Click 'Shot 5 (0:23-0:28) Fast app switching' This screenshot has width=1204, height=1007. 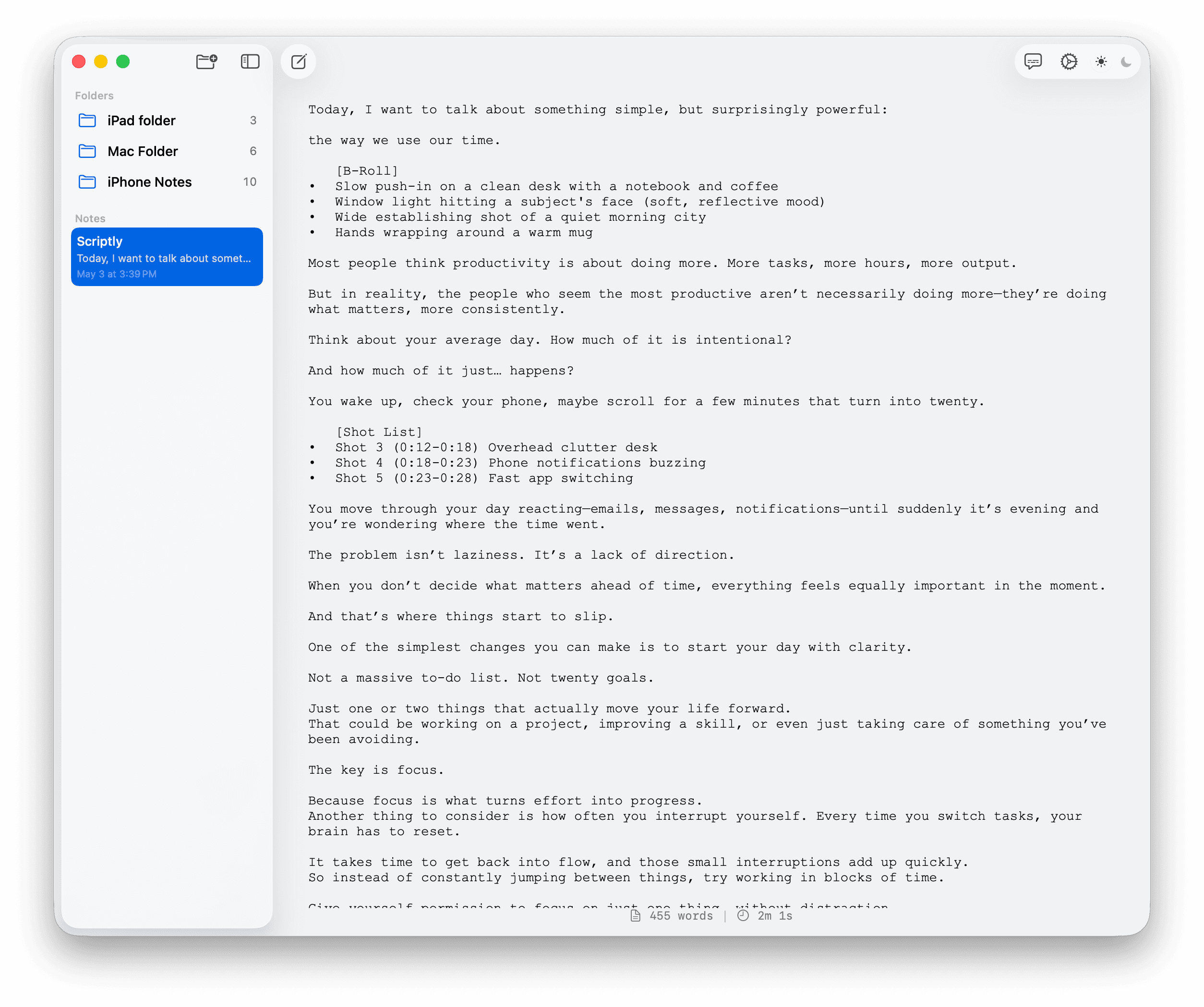[x=484, y=479]
